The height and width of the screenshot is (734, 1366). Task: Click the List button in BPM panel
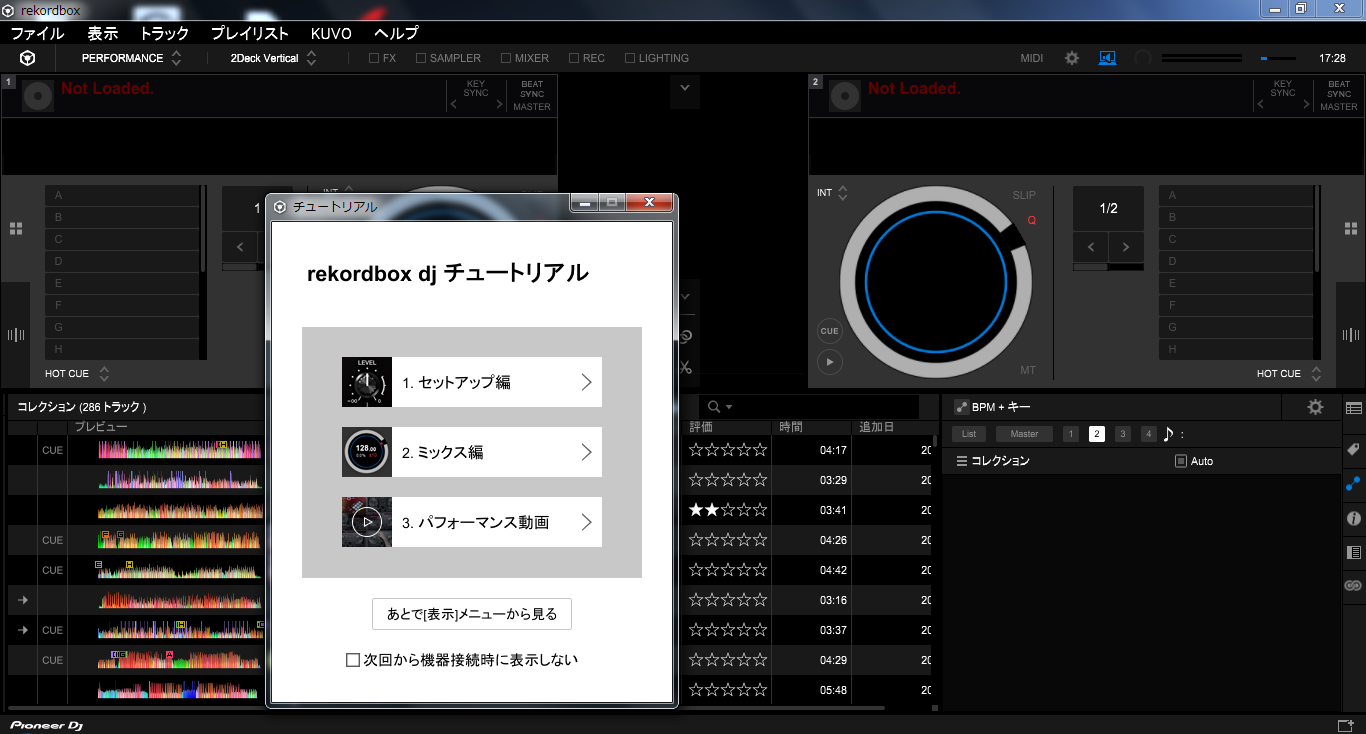969,434
